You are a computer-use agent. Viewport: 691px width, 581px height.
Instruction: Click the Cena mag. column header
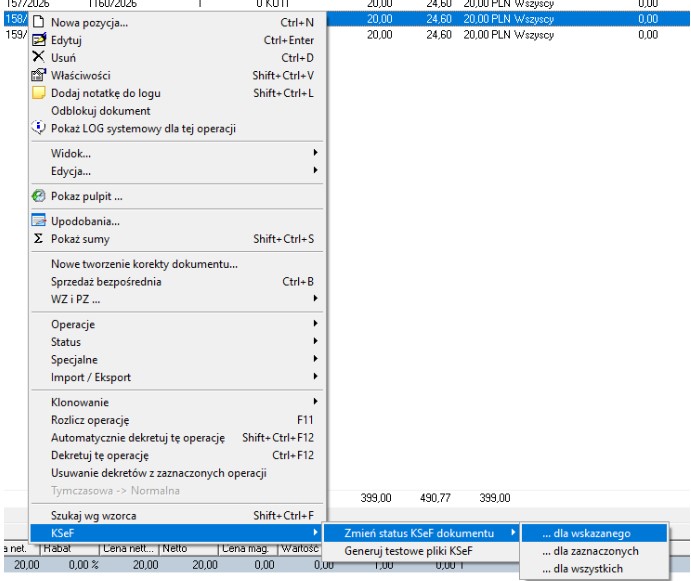coord(244,547)
